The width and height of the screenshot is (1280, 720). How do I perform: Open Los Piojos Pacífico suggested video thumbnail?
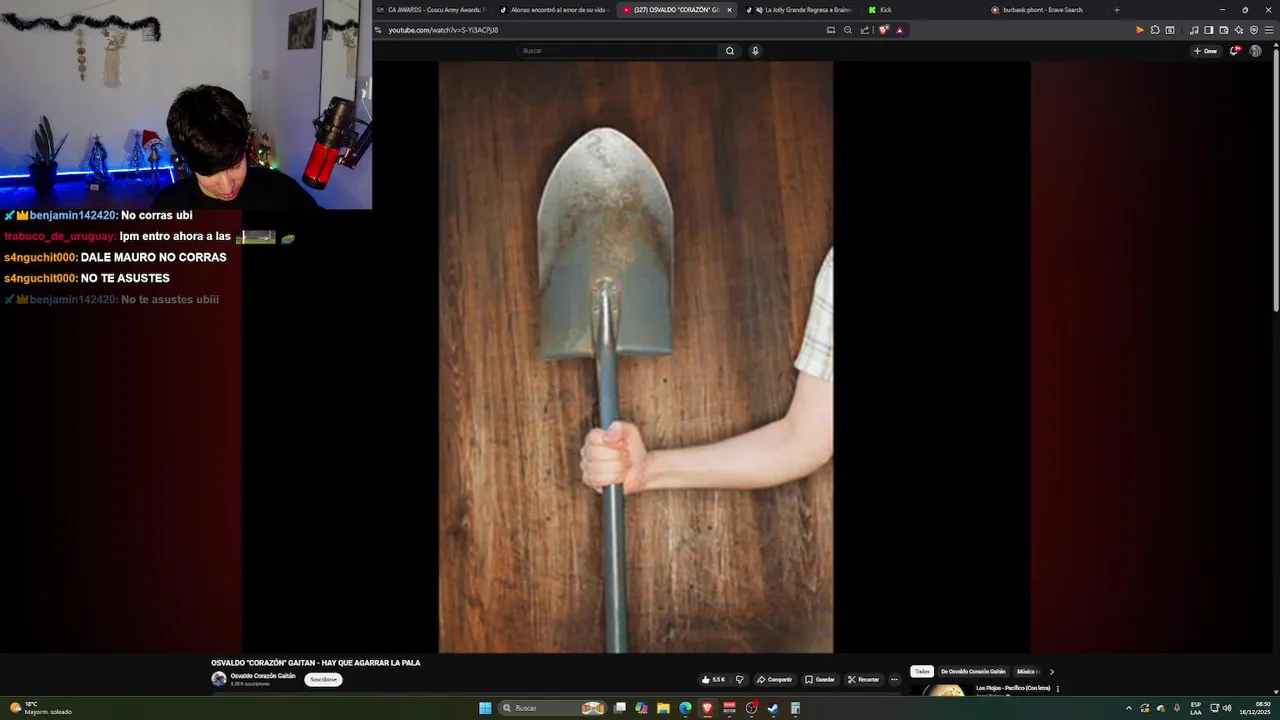[942, 689]
